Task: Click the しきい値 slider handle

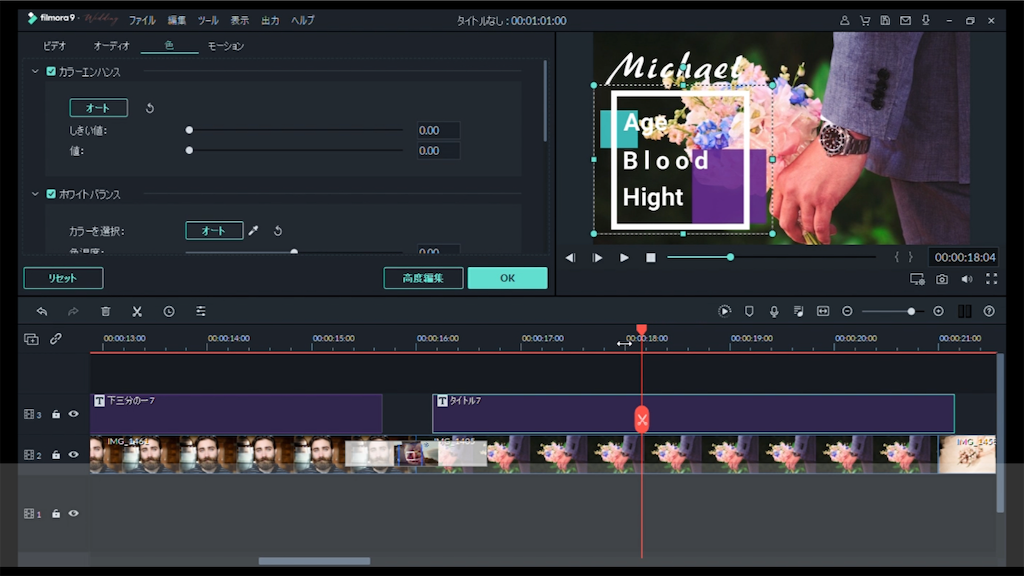Action: click(189, 130)
